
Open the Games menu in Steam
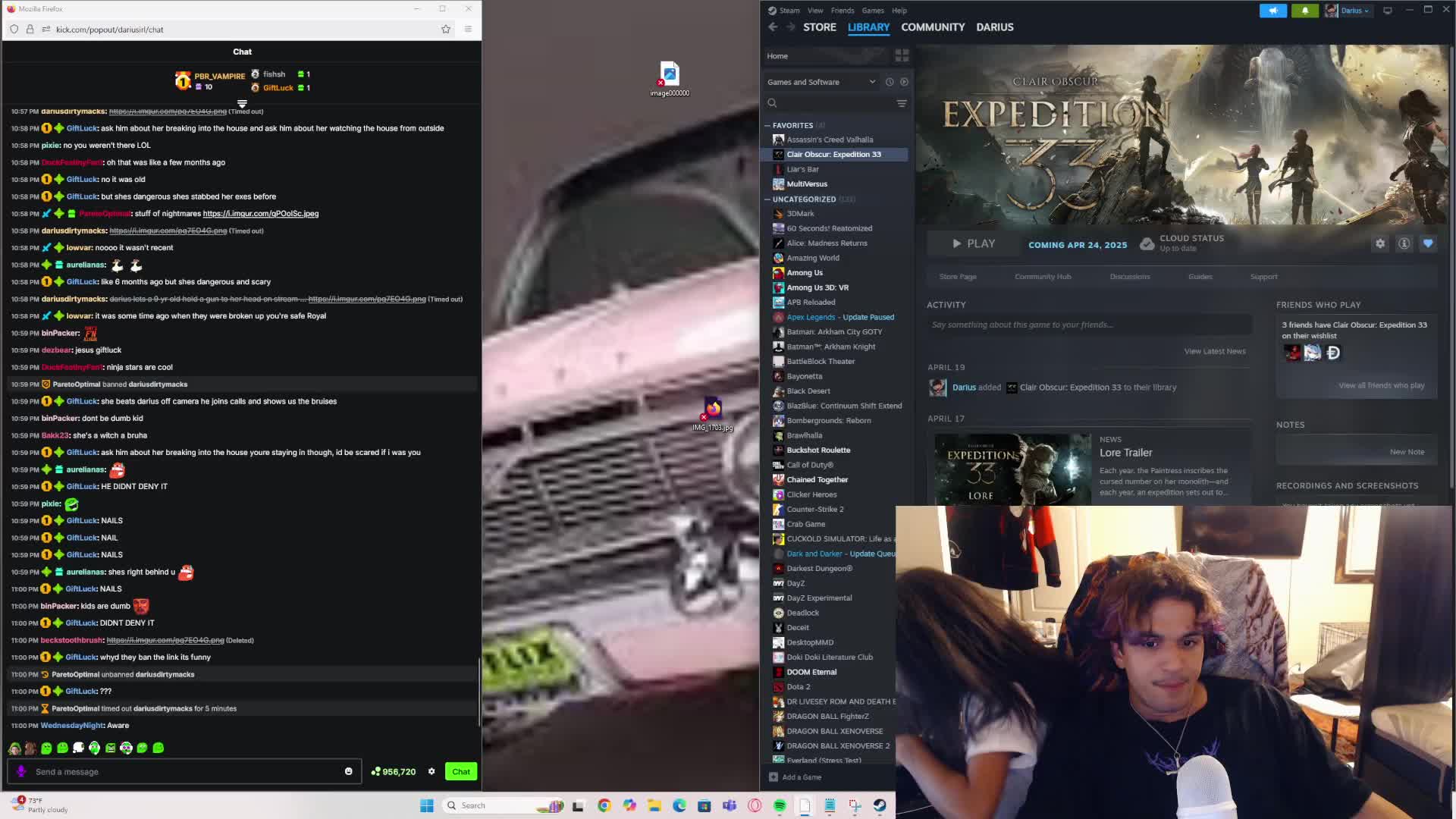tap(873, 11)
